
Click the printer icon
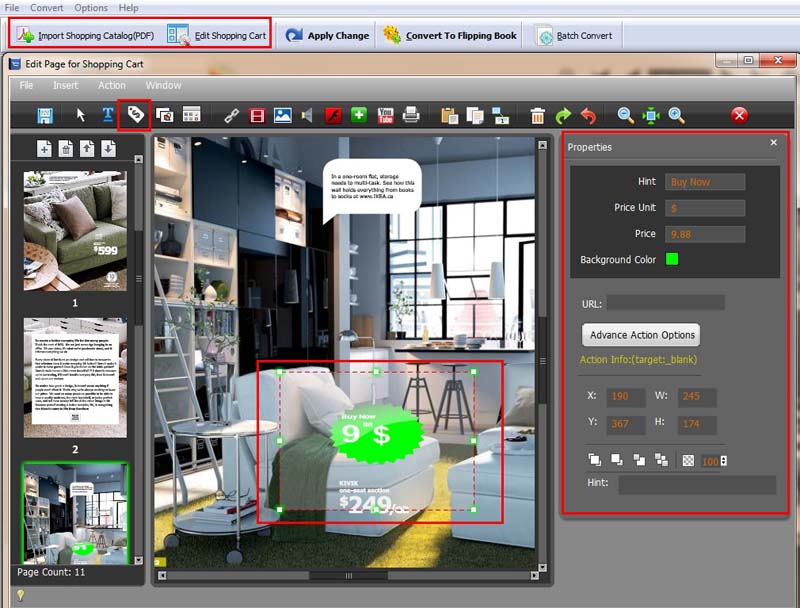click(x=411, y=115)
